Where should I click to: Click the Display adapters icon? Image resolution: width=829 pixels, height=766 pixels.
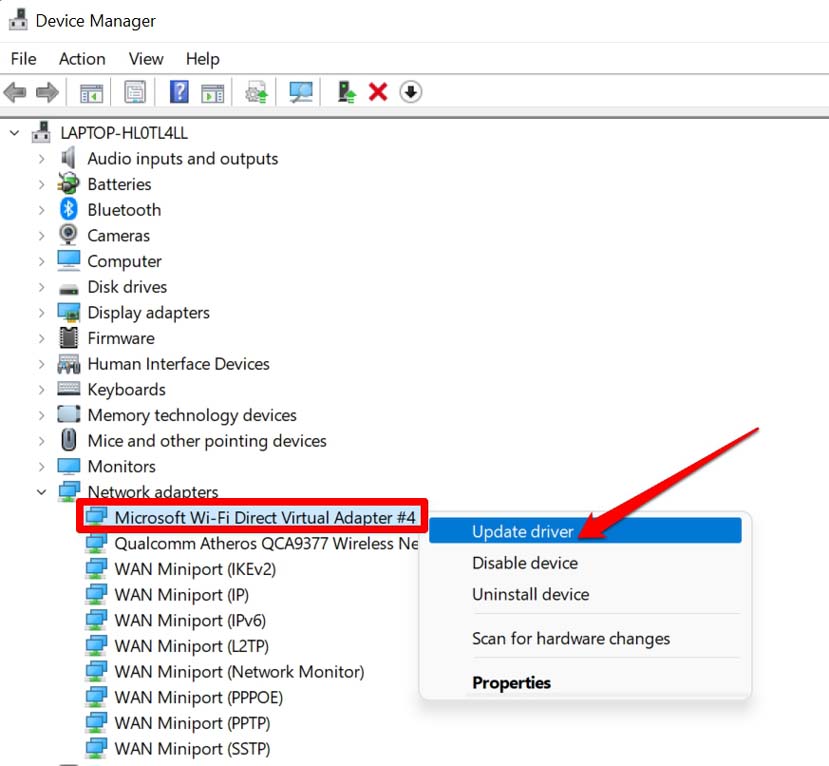(69, 312)
